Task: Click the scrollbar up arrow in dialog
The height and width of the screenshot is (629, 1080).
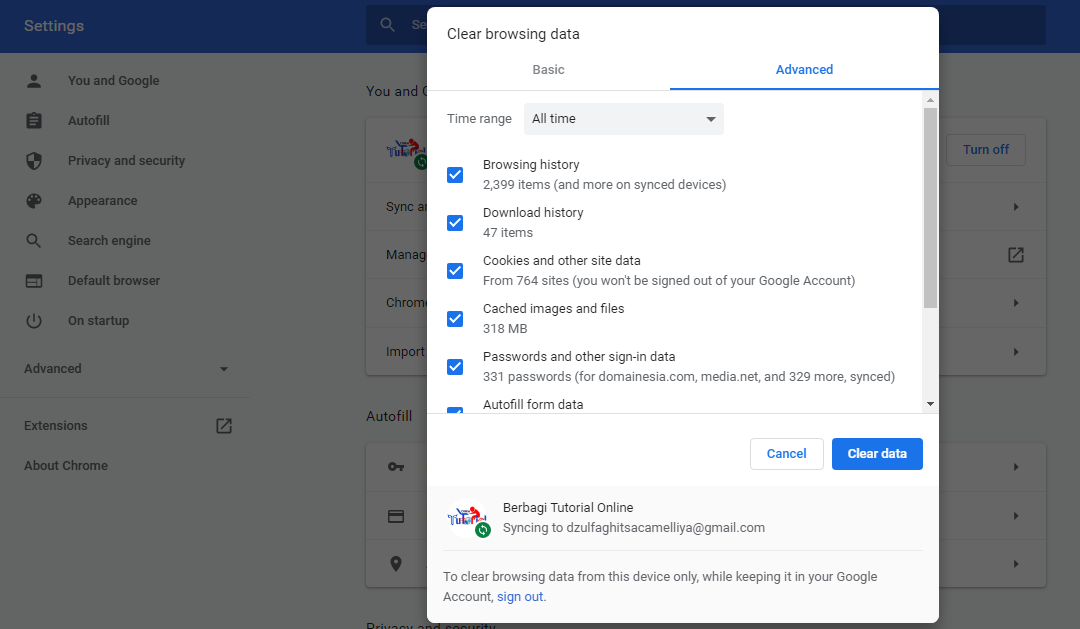Action: coord(931,100)
